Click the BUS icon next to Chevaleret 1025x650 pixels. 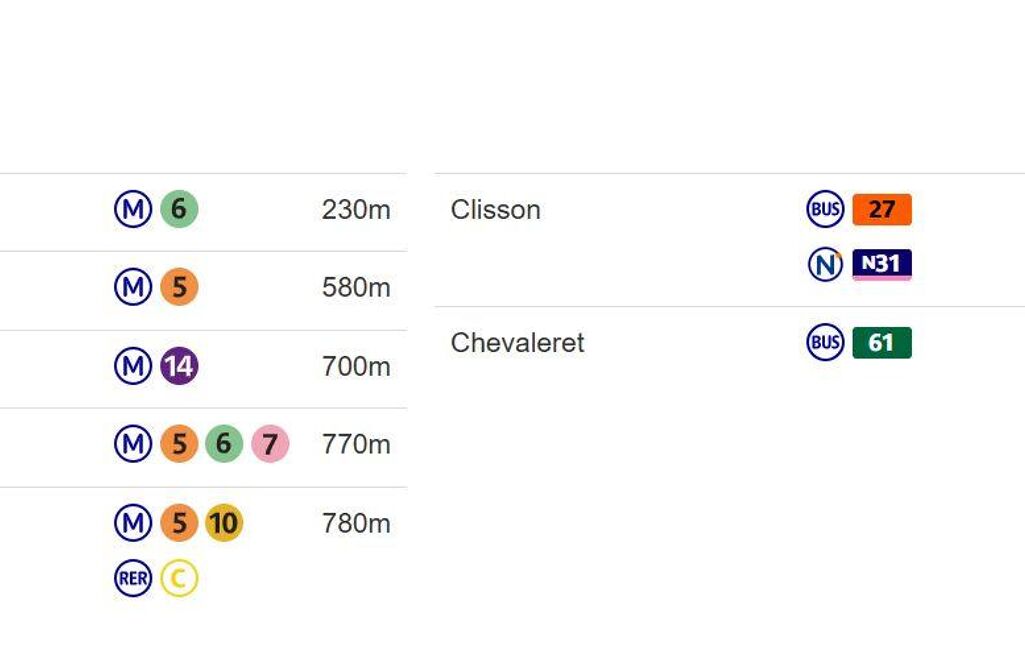825,343
